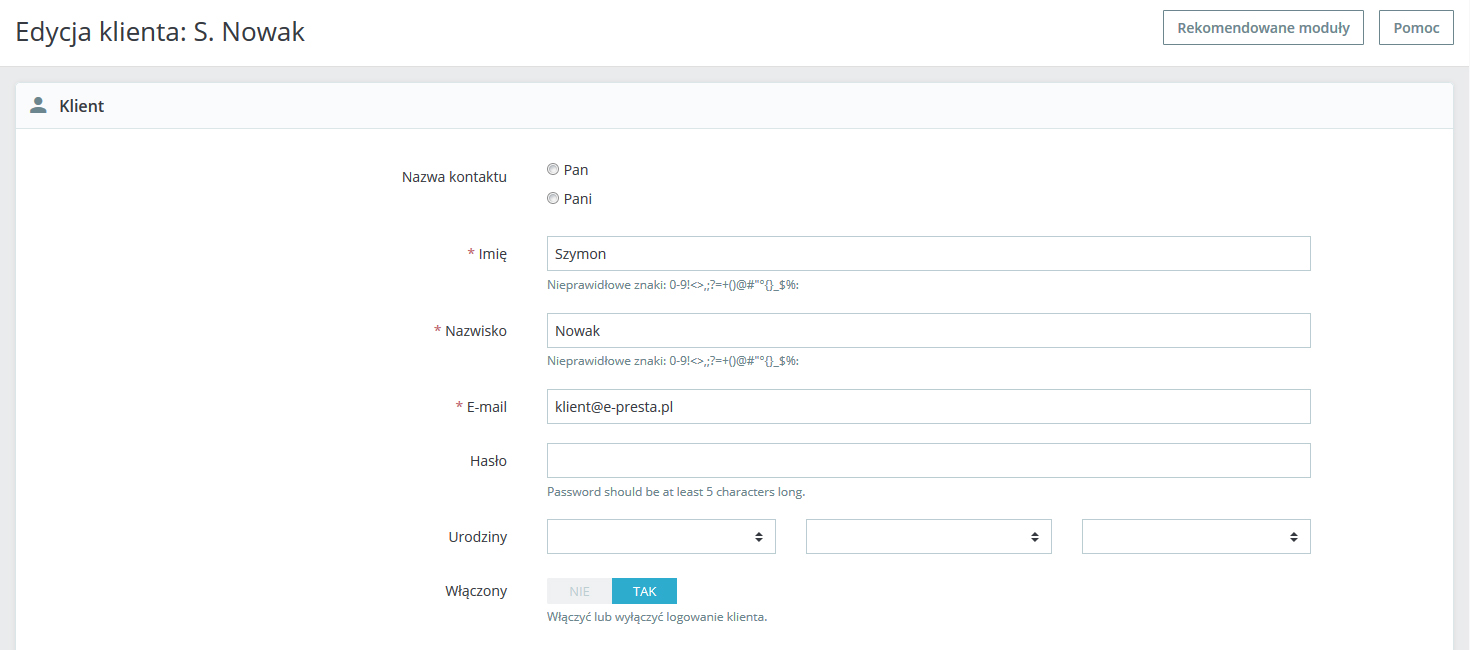Screen dimensions: 1470x650
Task: Click the Pan label text
Action: [576, 170]
